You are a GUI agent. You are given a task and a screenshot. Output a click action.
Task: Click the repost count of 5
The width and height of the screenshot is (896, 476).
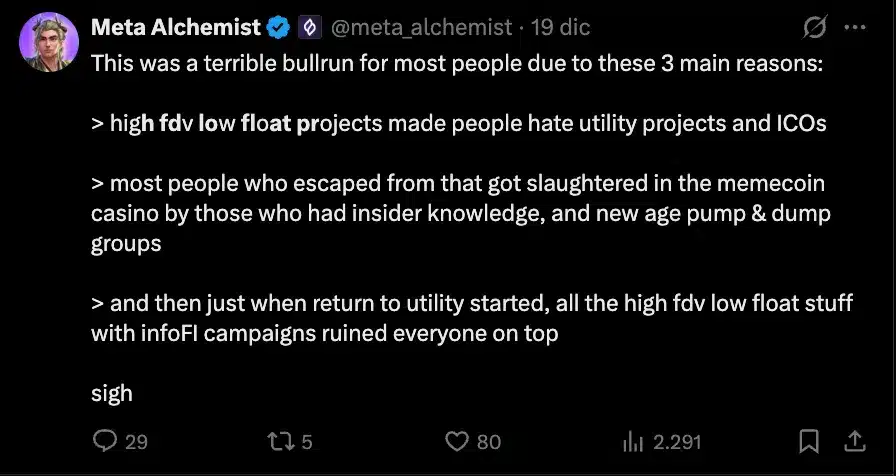pos(307,441)
